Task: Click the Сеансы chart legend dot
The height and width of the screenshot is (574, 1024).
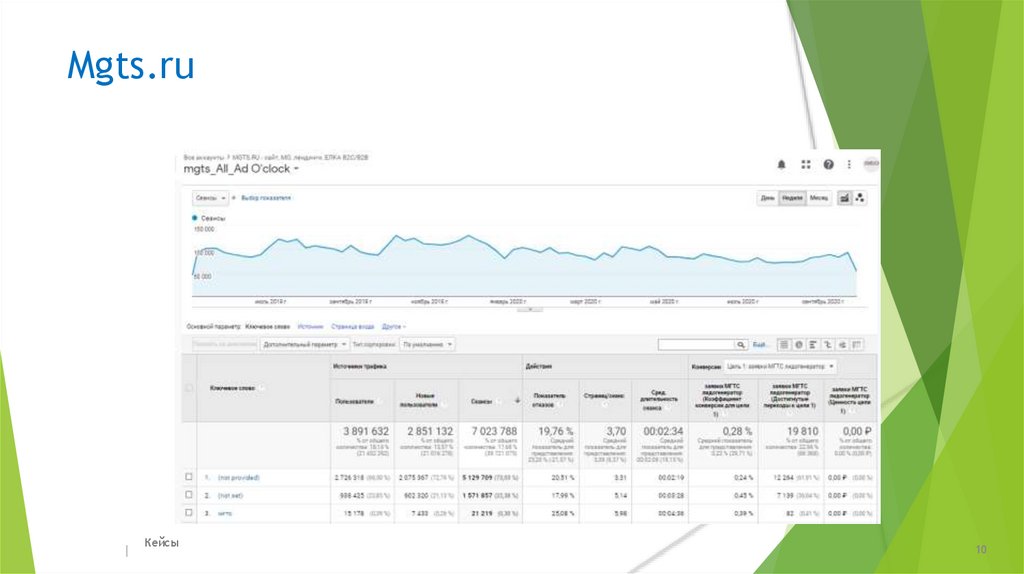Action: 195,218
